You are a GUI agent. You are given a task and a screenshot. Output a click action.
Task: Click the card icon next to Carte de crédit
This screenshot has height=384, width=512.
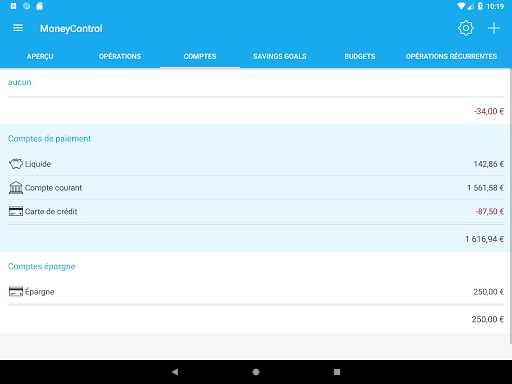pos(16,211)
